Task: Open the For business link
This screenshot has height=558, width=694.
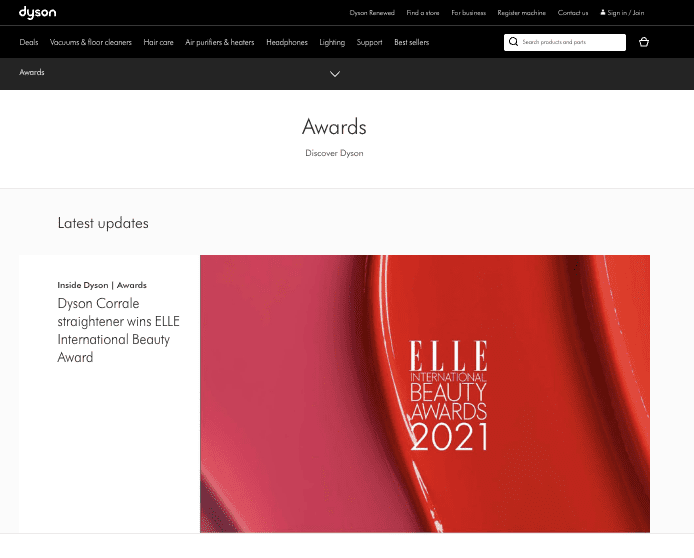Action: pyautogui.click(x=468, y=13)
